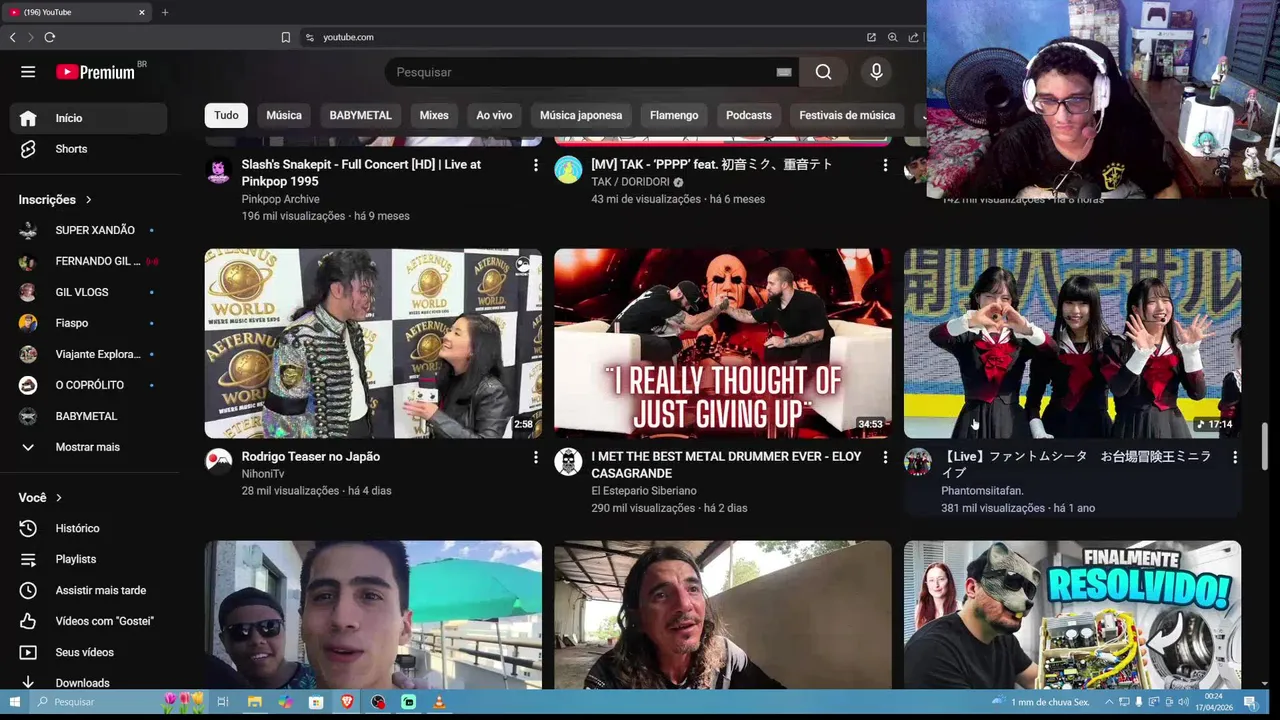Open the Pinkpop Archive channel avatar
Image resolution: width=1280 pixels, height=720 pixels.
[x=218, y=169]
